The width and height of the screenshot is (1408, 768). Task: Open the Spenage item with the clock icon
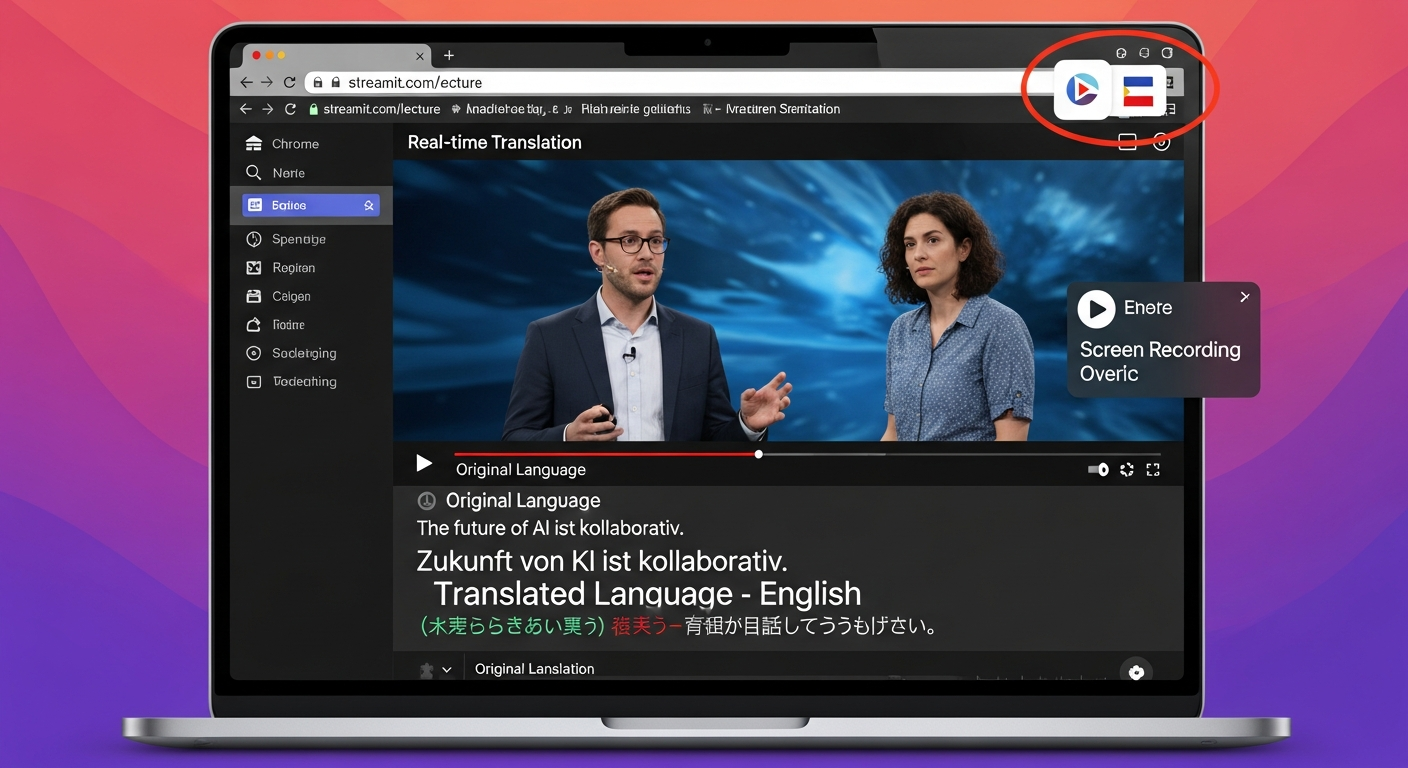pos(286,239)
